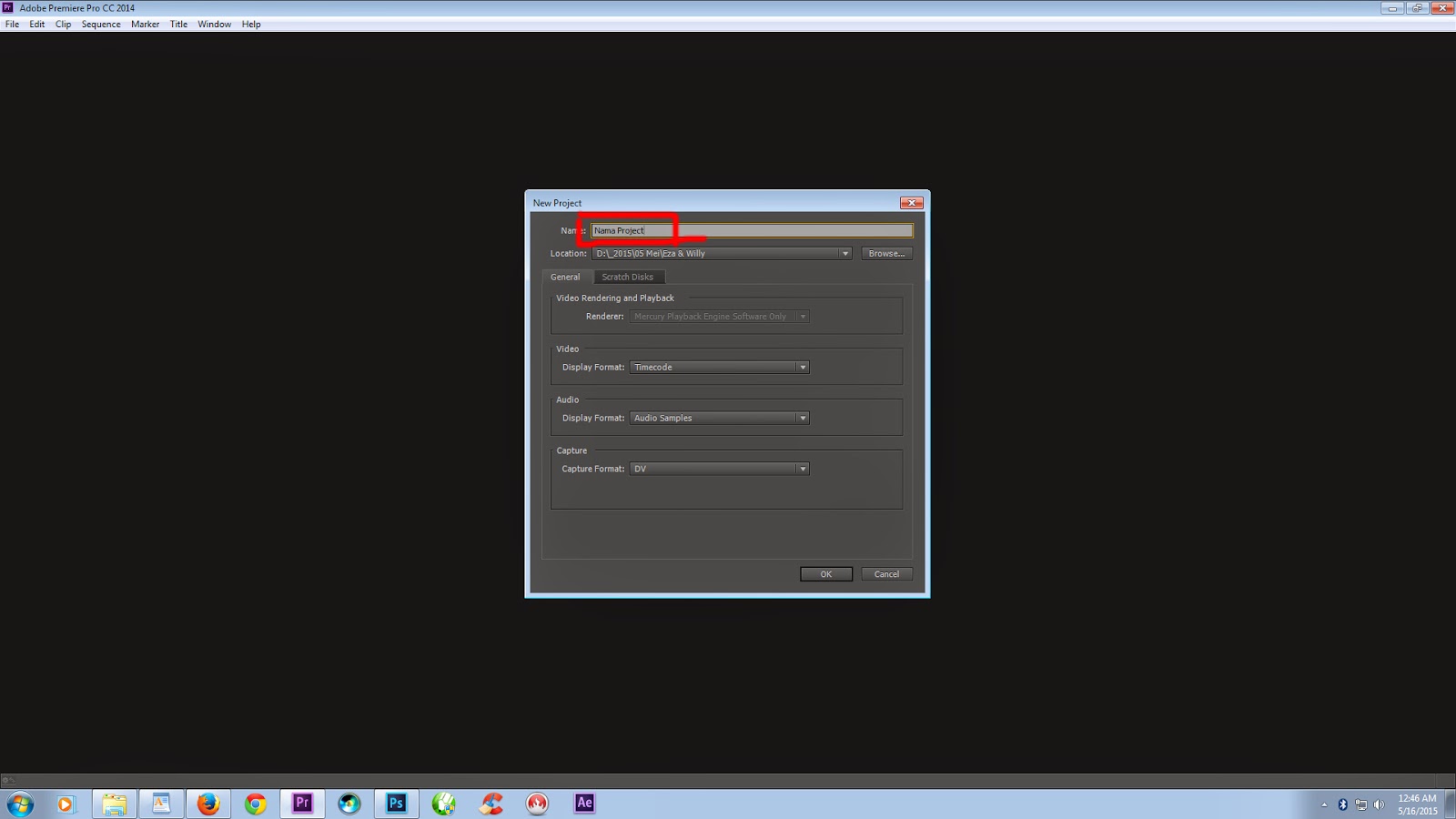1456x819 pixels.
Task: Click the project Name input field
Action: [752, 230]
